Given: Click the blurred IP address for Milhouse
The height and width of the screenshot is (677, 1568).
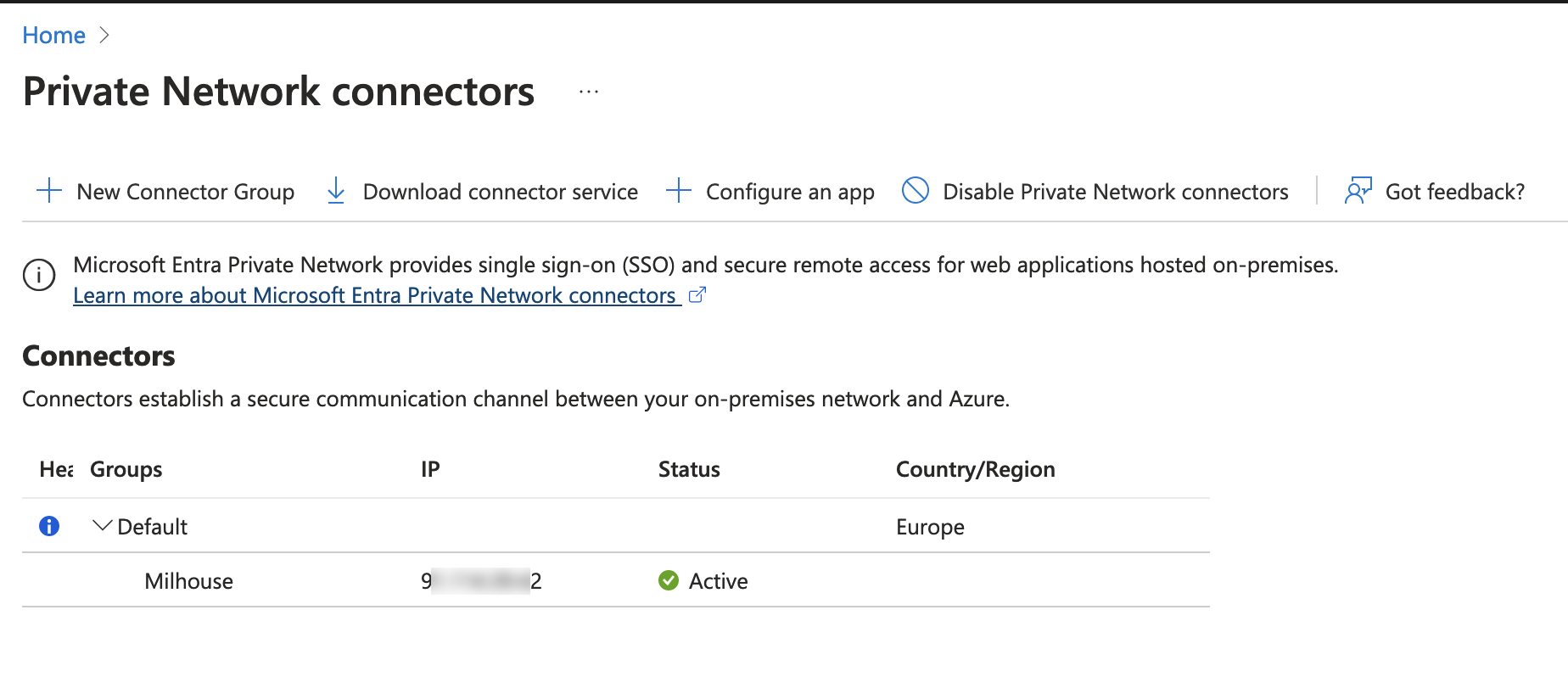Looking at the screenshot, I should tap(481, 581).
